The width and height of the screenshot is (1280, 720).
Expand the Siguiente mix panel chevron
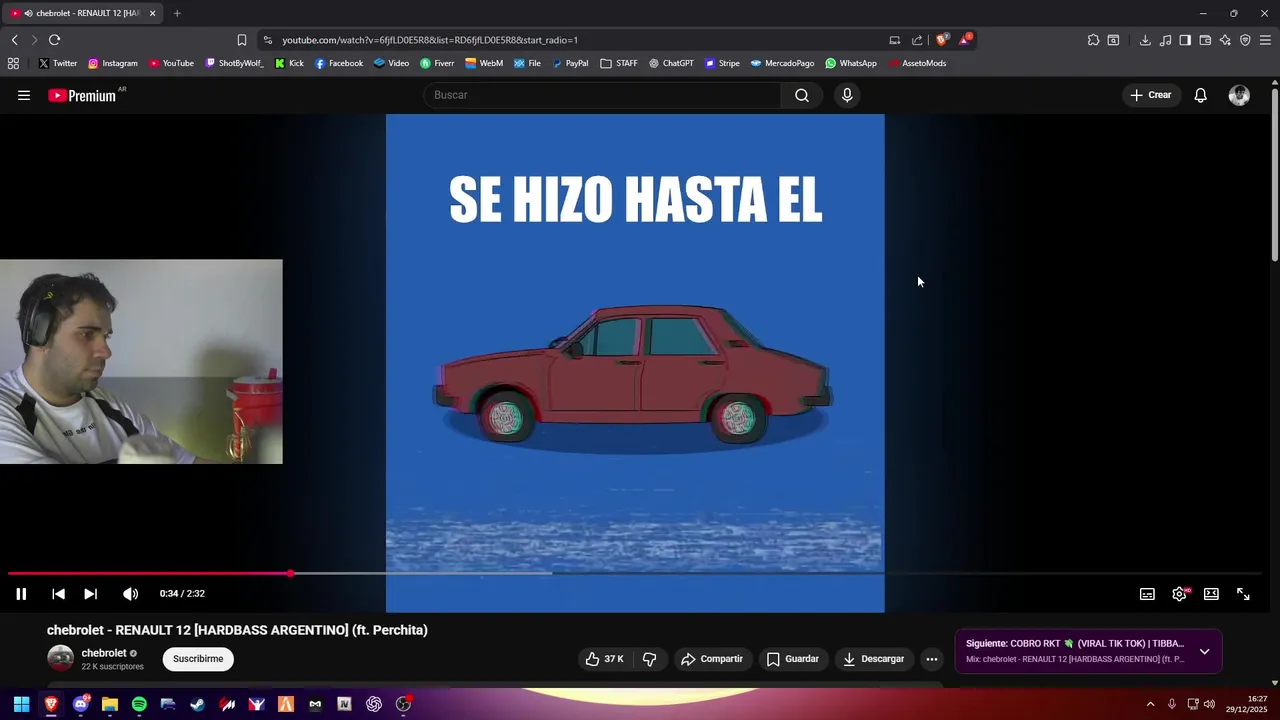click(1204, 651)
